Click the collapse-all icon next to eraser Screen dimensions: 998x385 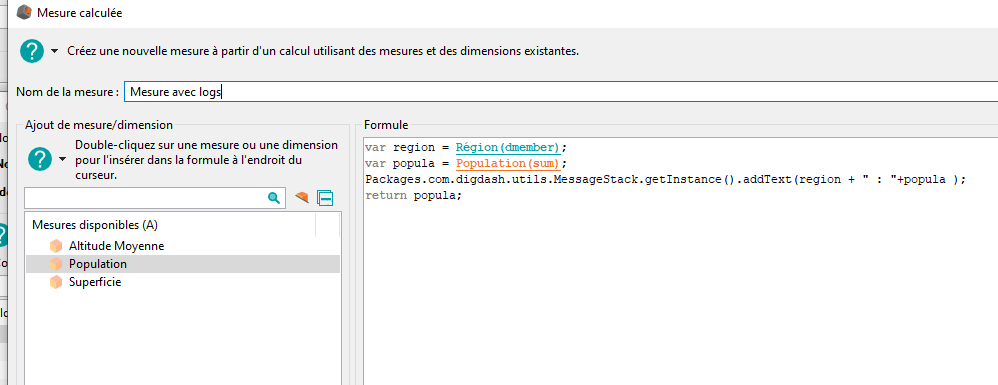(x=325, y=199)
